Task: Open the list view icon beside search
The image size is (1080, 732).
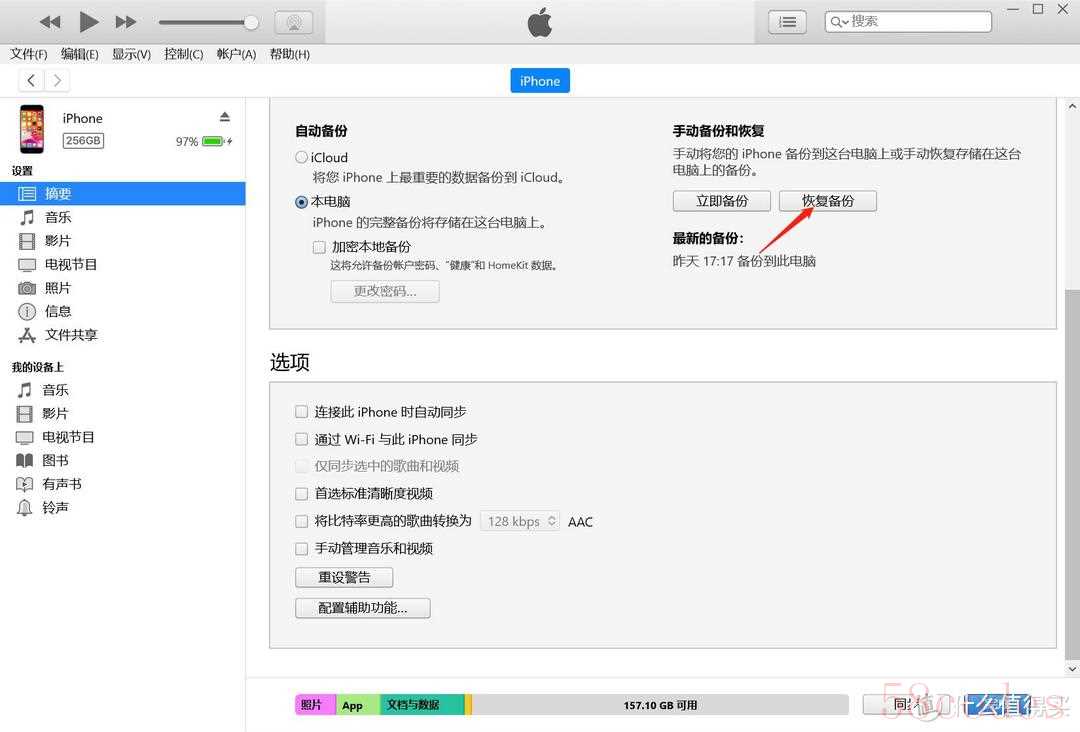Action: (787, 22)
